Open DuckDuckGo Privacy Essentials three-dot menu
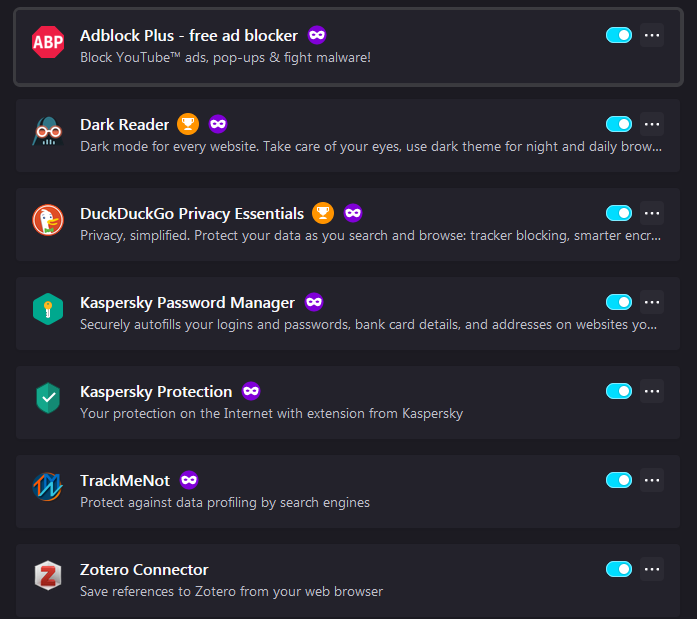 pos(652,213)
